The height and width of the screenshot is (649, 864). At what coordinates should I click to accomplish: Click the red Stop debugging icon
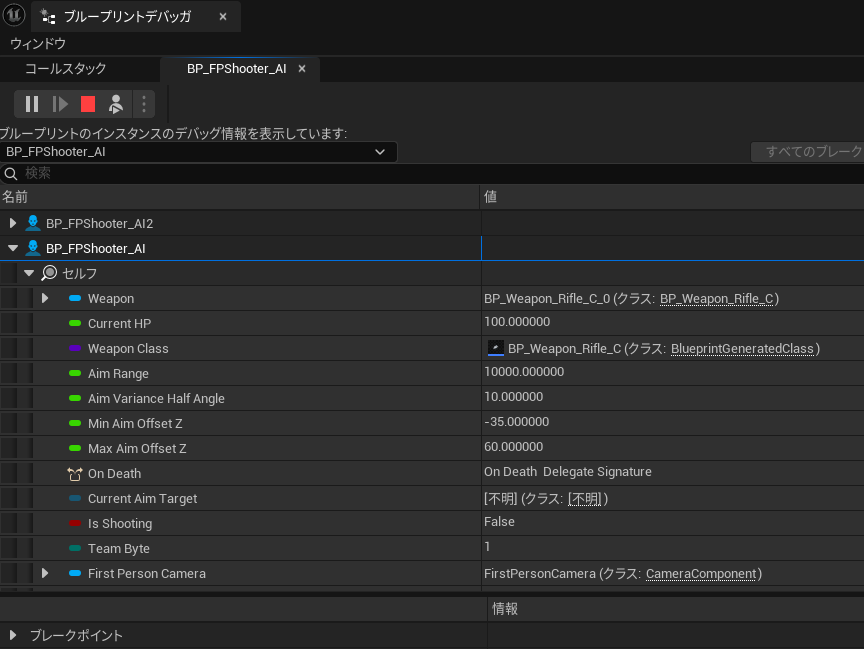(87, 103)
